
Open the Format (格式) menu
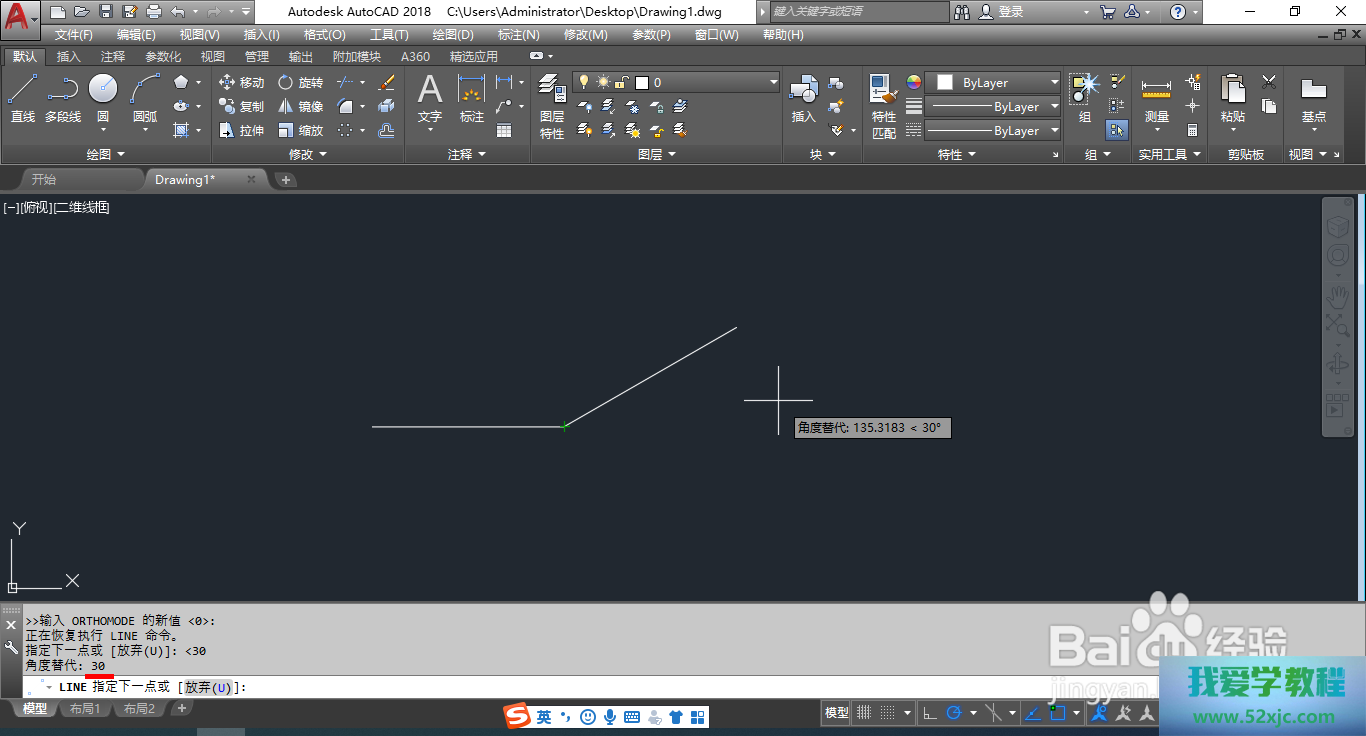(324, 35)
